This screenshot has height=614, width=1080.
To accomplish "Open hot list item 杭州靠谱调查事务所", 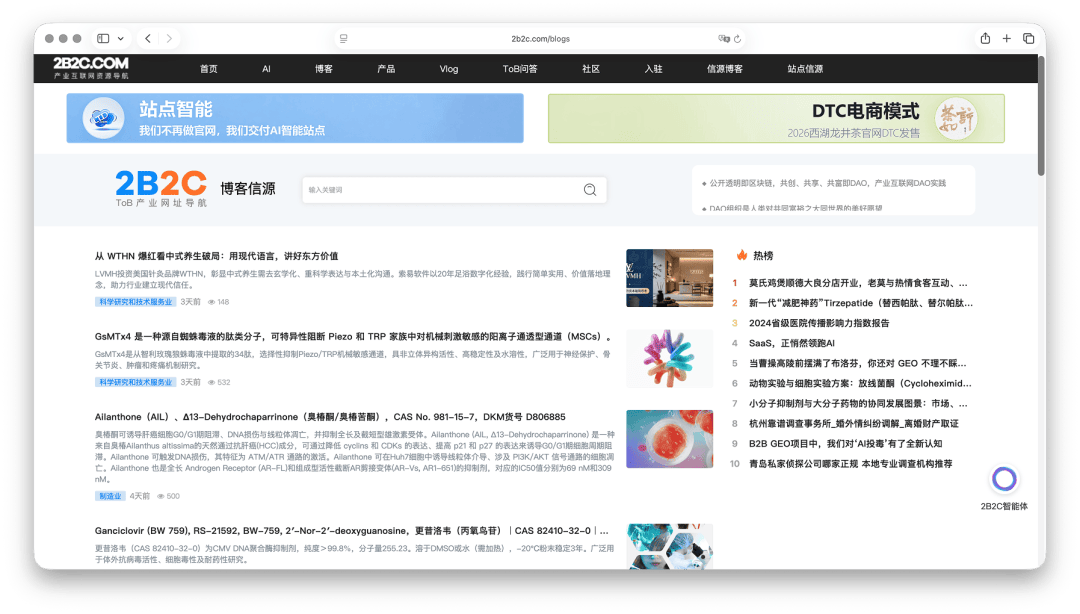I will click(x=853, y=423).
